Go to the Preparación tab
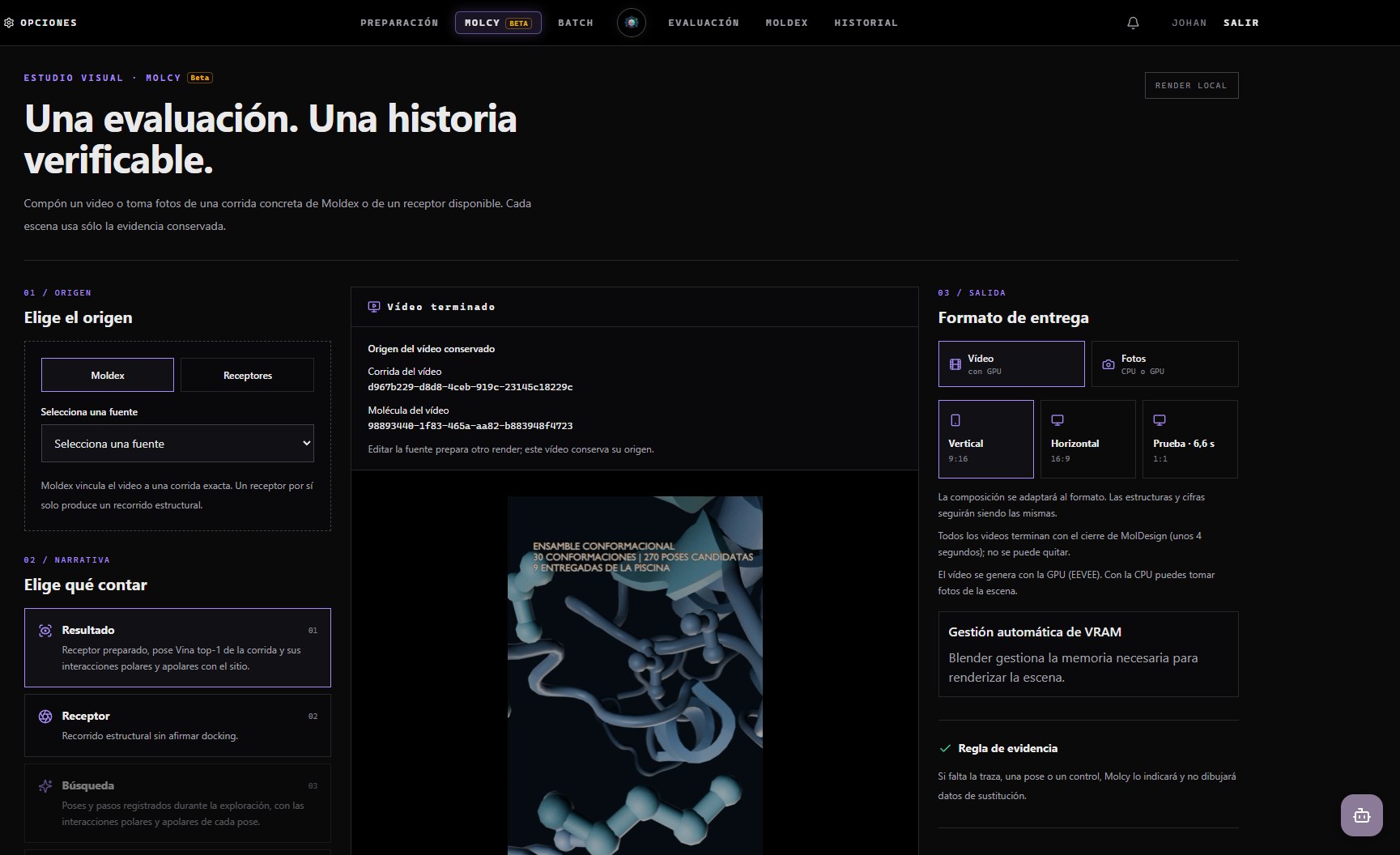The height and width of the screenshot is (855, 1400). 399,23
